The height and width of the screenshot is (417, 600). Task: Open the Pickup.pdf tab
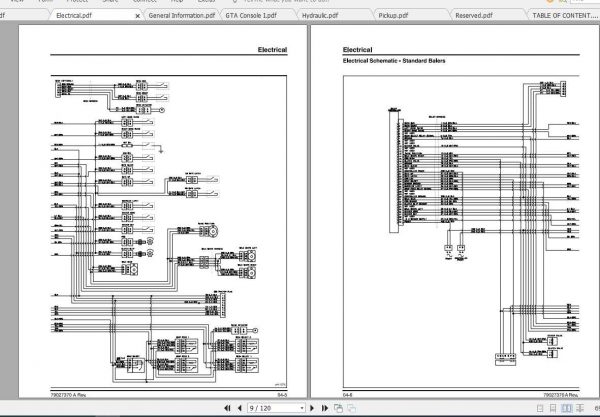pos(393,16)
